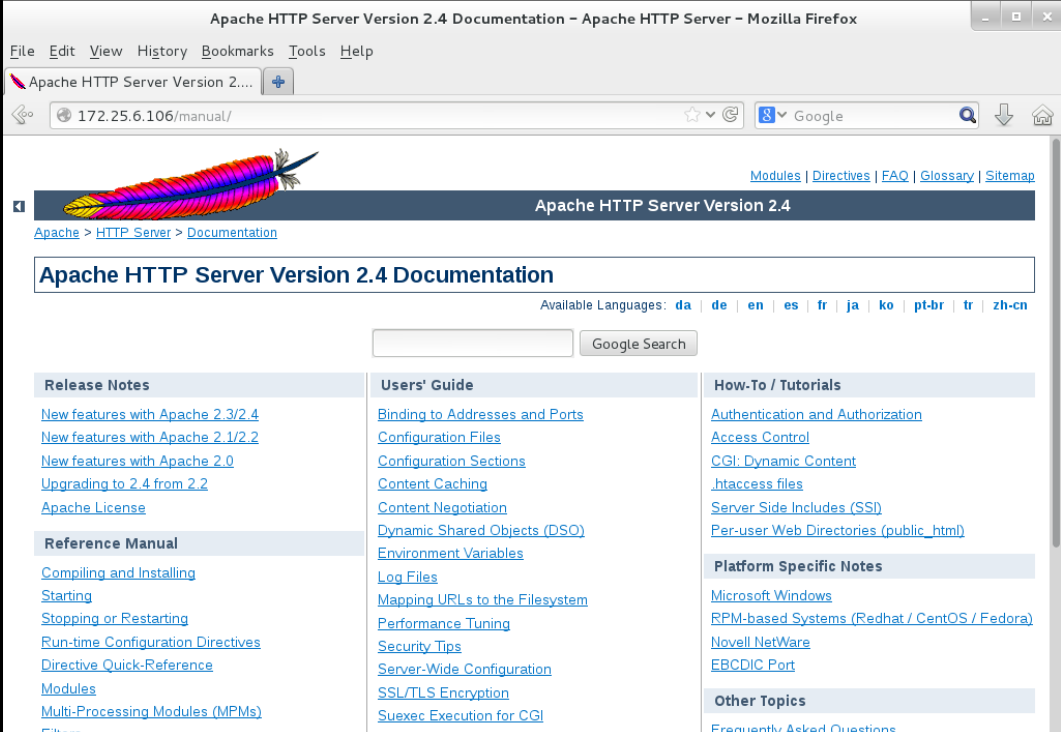The width and height of the screenshot is (1061, 732).
Task: Open the Help menu
Action: click(x=357, y=51)
